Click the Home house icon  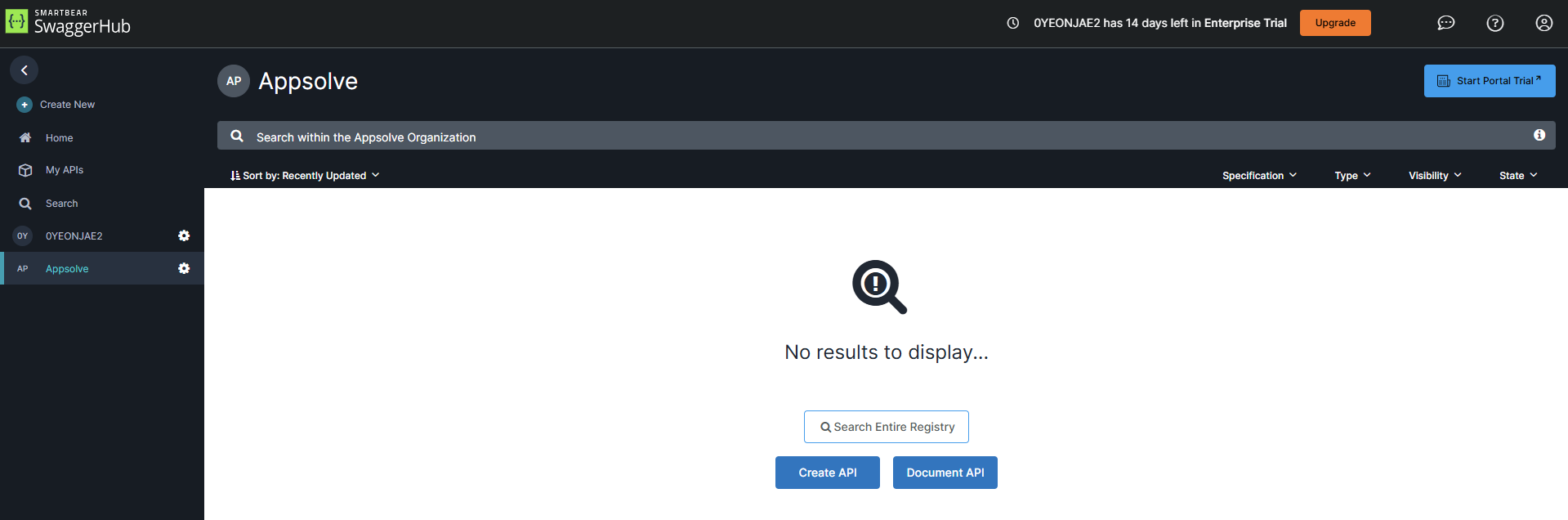(25, 138)
